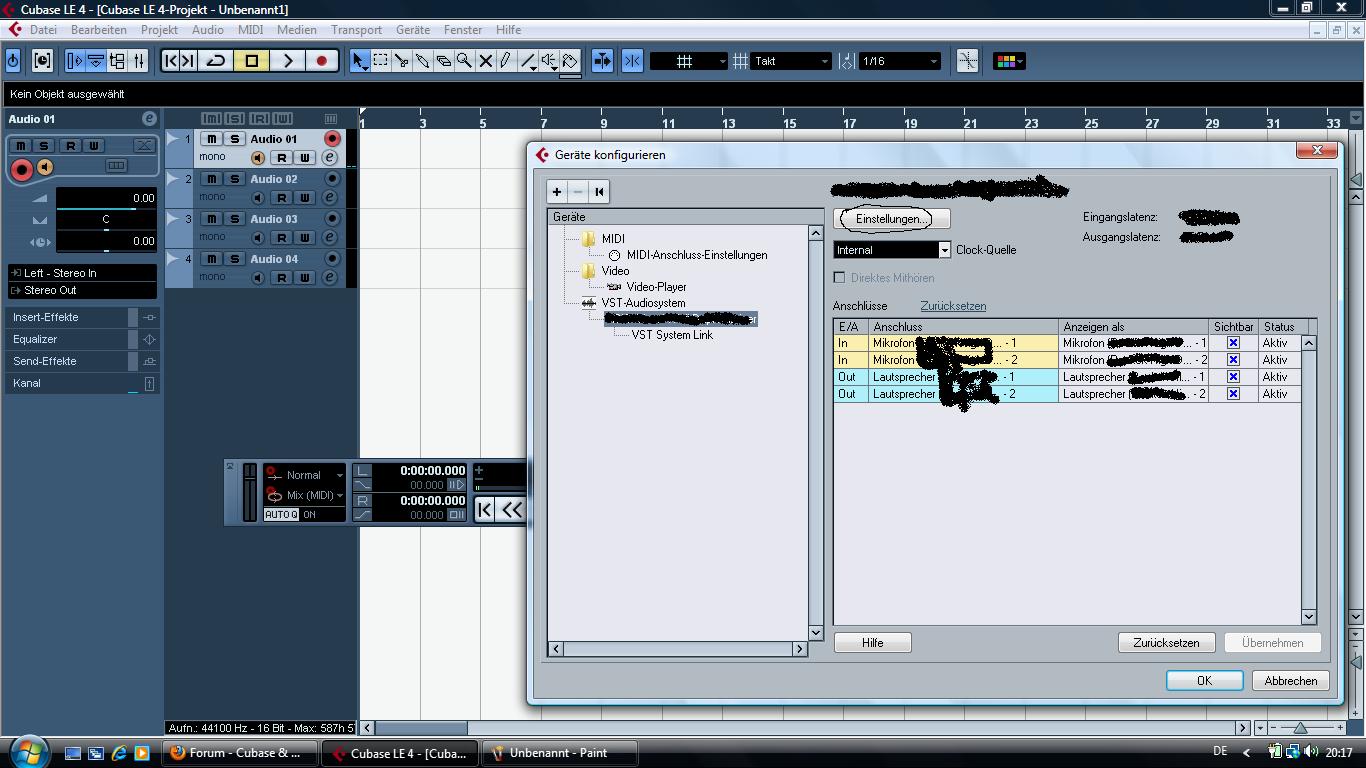Click the Hilfe button in dialog
1366x768 pixels.
873,643
